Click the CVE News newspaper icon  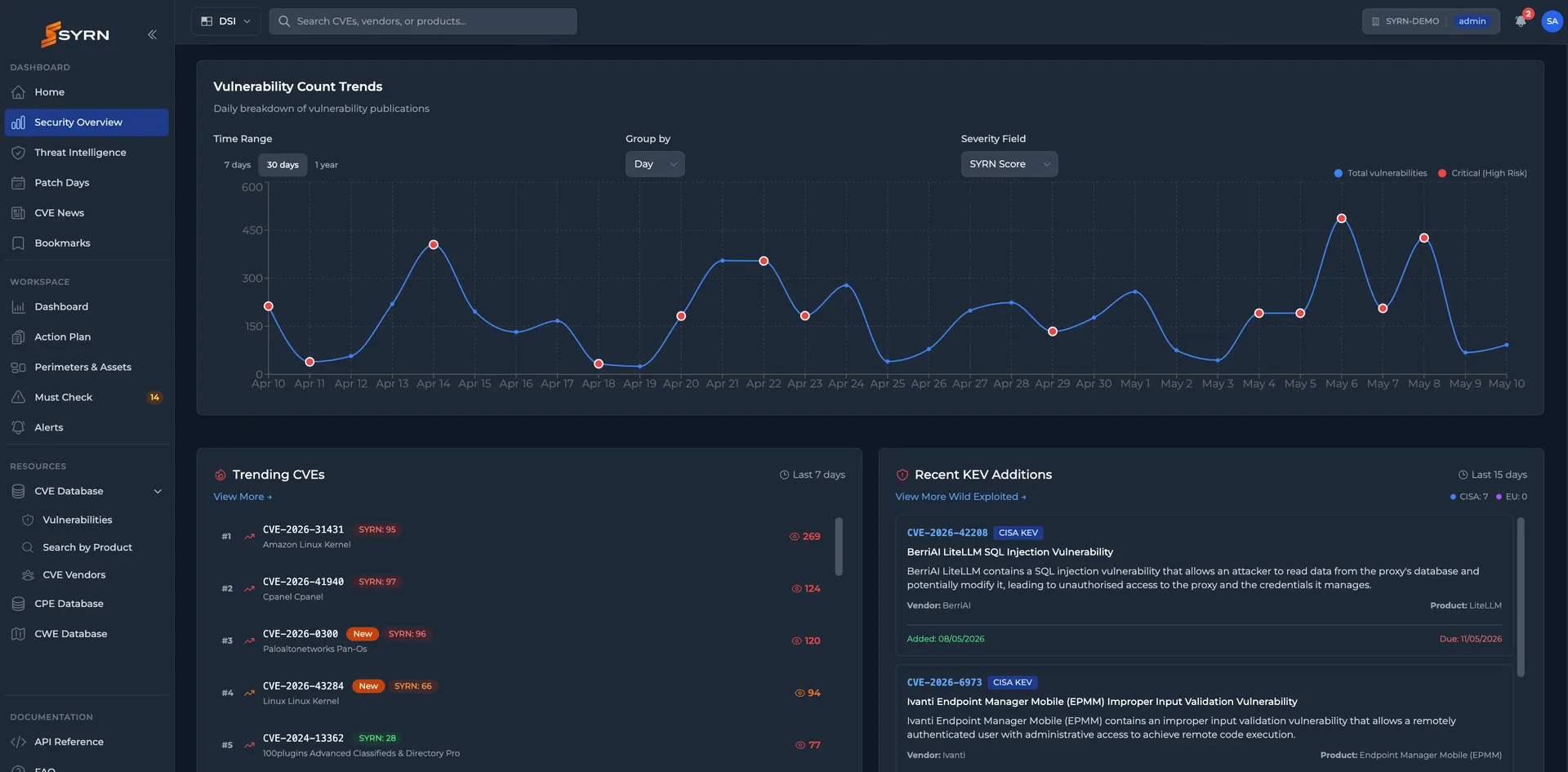[18, 213]
